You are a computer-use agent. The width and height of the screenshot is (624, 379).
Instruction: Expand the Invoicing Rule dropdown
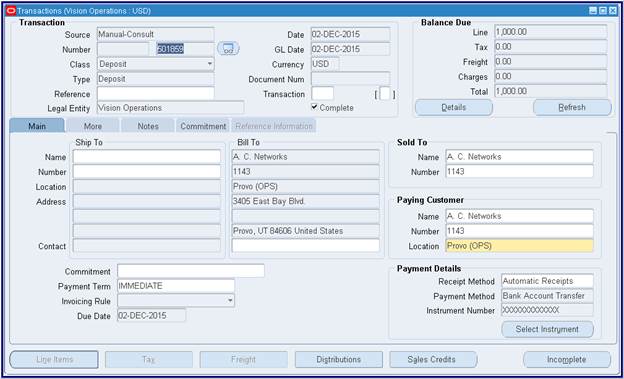coord(176,301)
